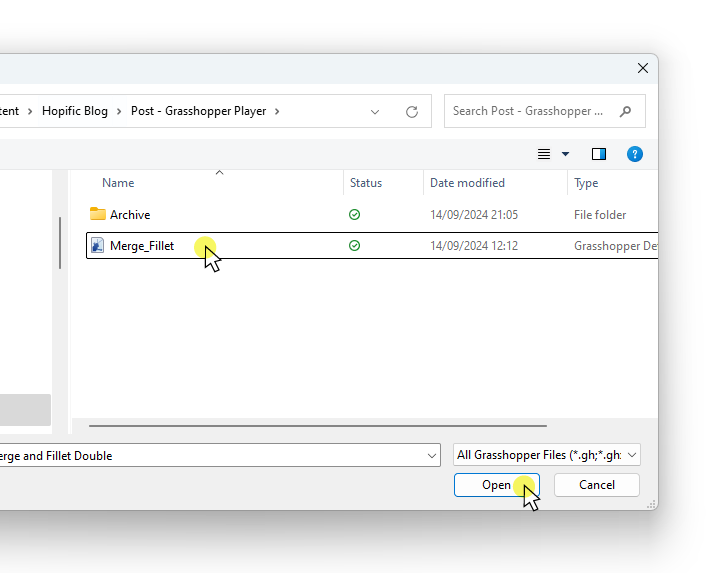Open the file type filter dropdown
Screen dimensions: 713x573
(546, 456)
